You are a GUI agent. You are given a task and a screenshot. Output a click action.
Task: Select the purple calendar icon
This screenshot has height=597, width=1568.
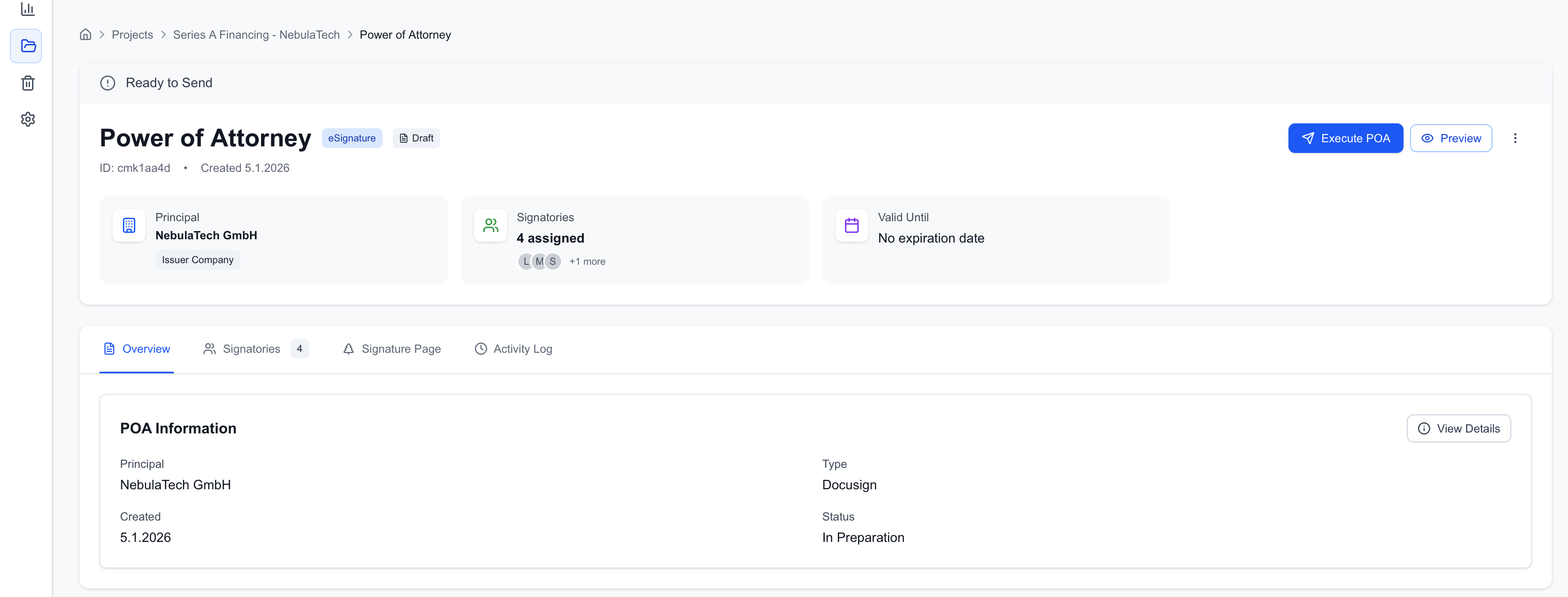point(851,225)
